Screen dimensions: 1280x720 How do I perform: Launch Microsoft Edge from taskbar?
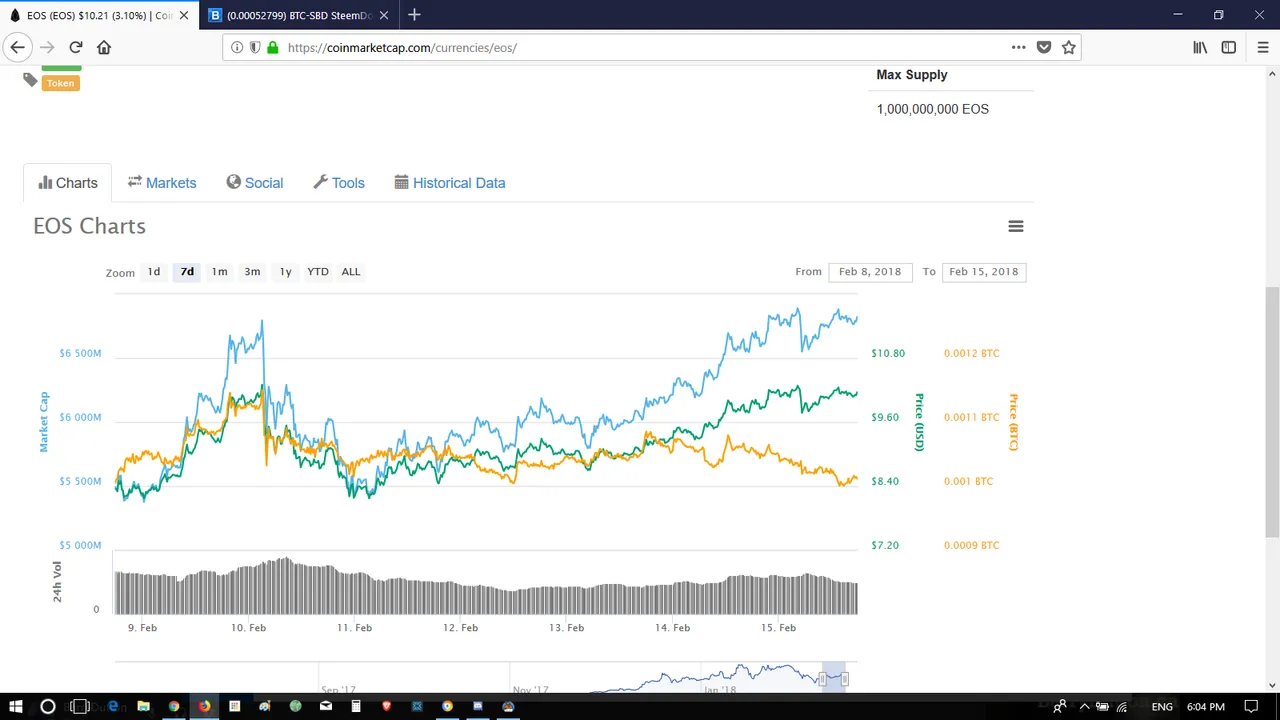coord(112,706)
